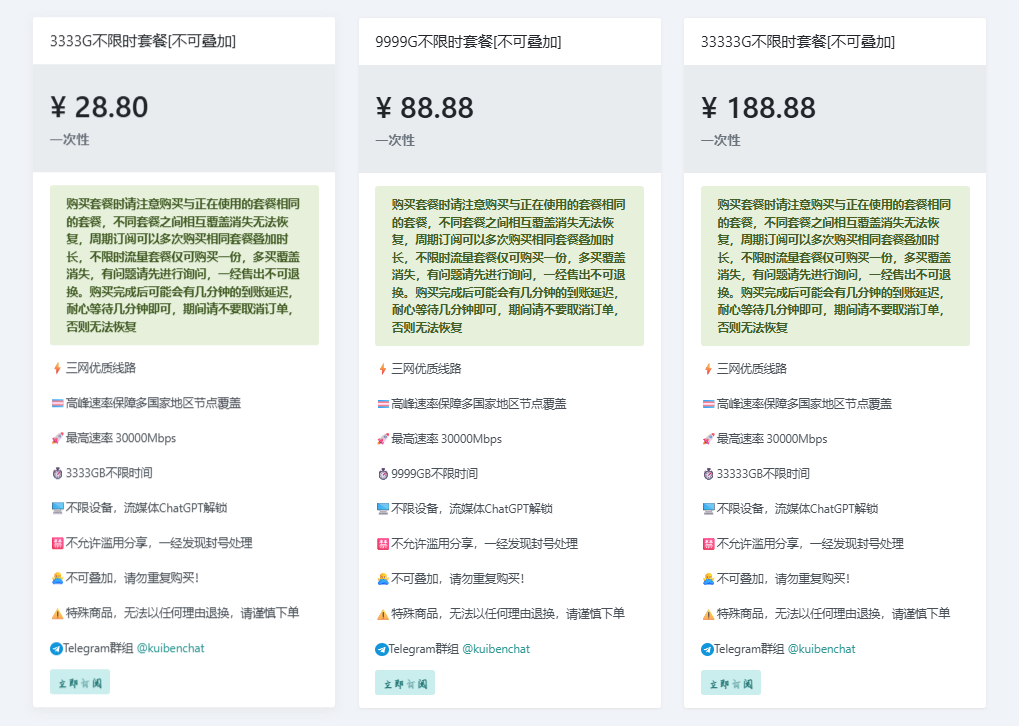Click the ¥ 88.88 price
This screenshot has height=726, width=1019.
tap(425, 108)
